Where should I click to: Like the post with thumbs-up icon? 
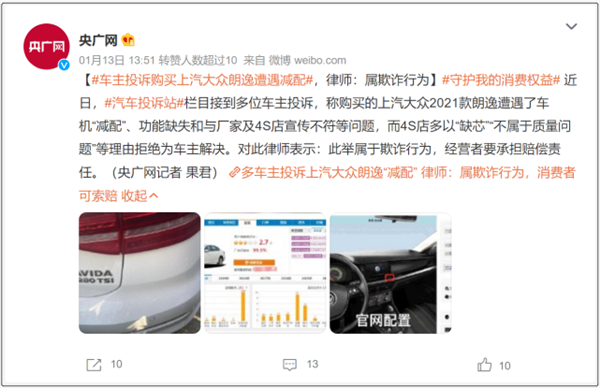coord(484,365)
